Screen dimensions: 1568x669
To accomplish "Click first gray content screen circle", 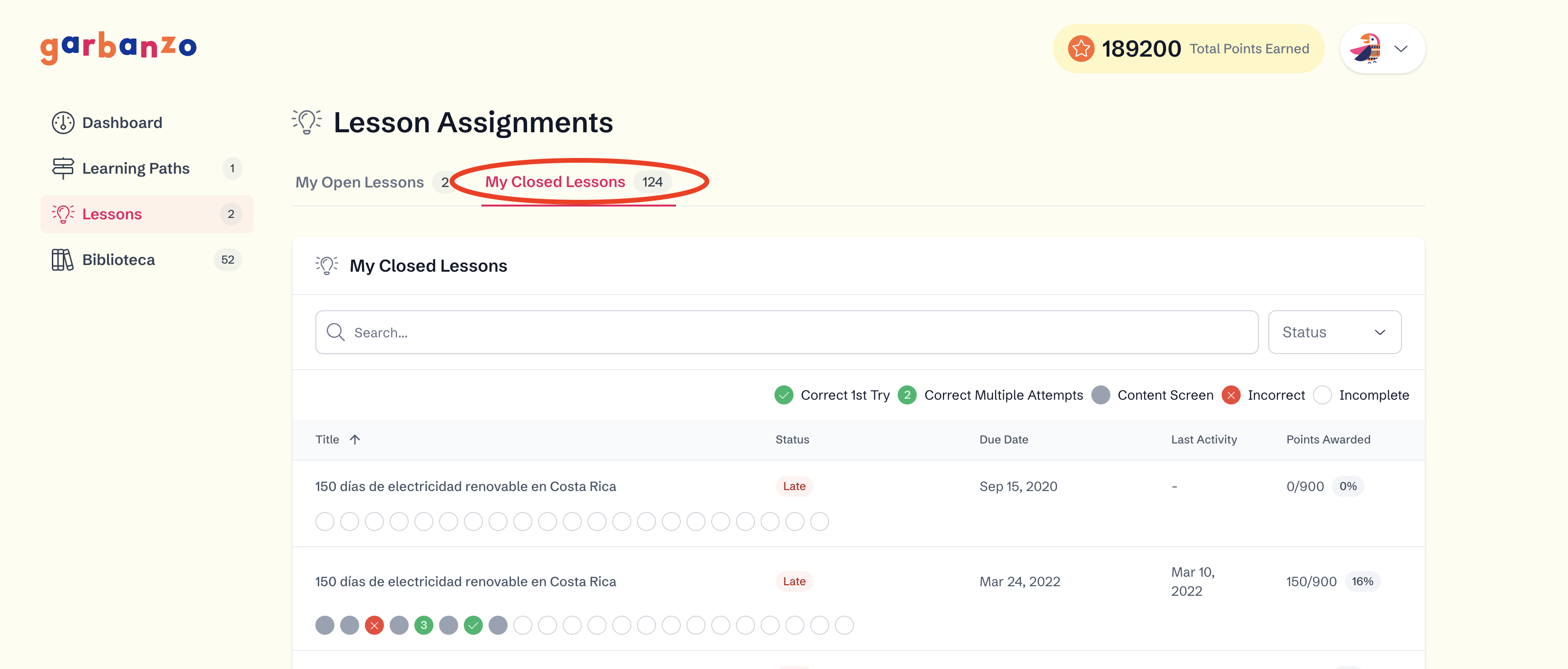I will pyautogui.click(x=325, y=625).
